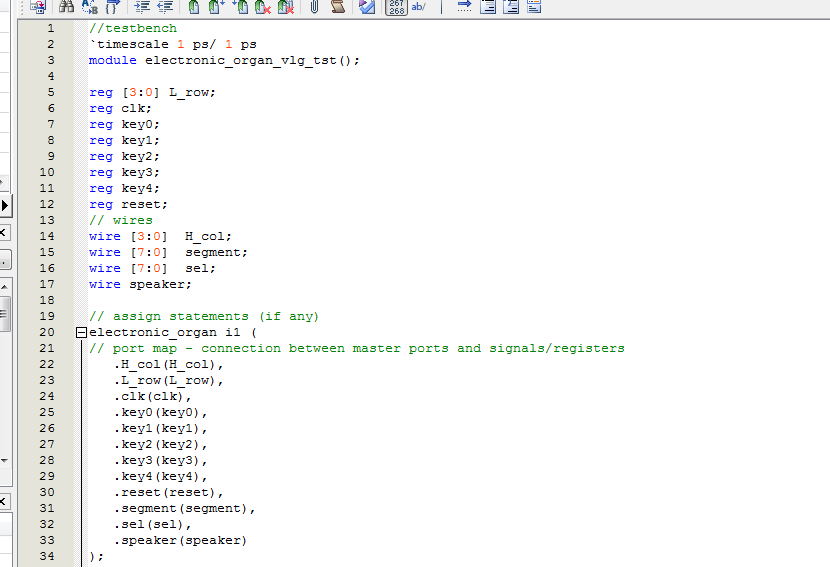The image size is (830, 567).
Task: Jump to the next bookmark
Action: pos(217,7)
